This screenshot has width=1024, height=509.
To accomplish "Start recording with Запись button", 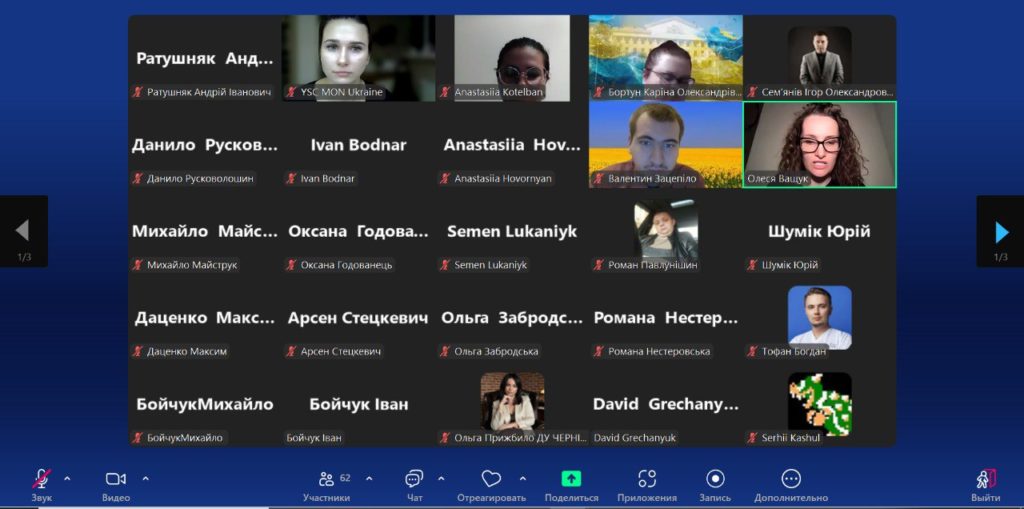I will tap(715, 479).
